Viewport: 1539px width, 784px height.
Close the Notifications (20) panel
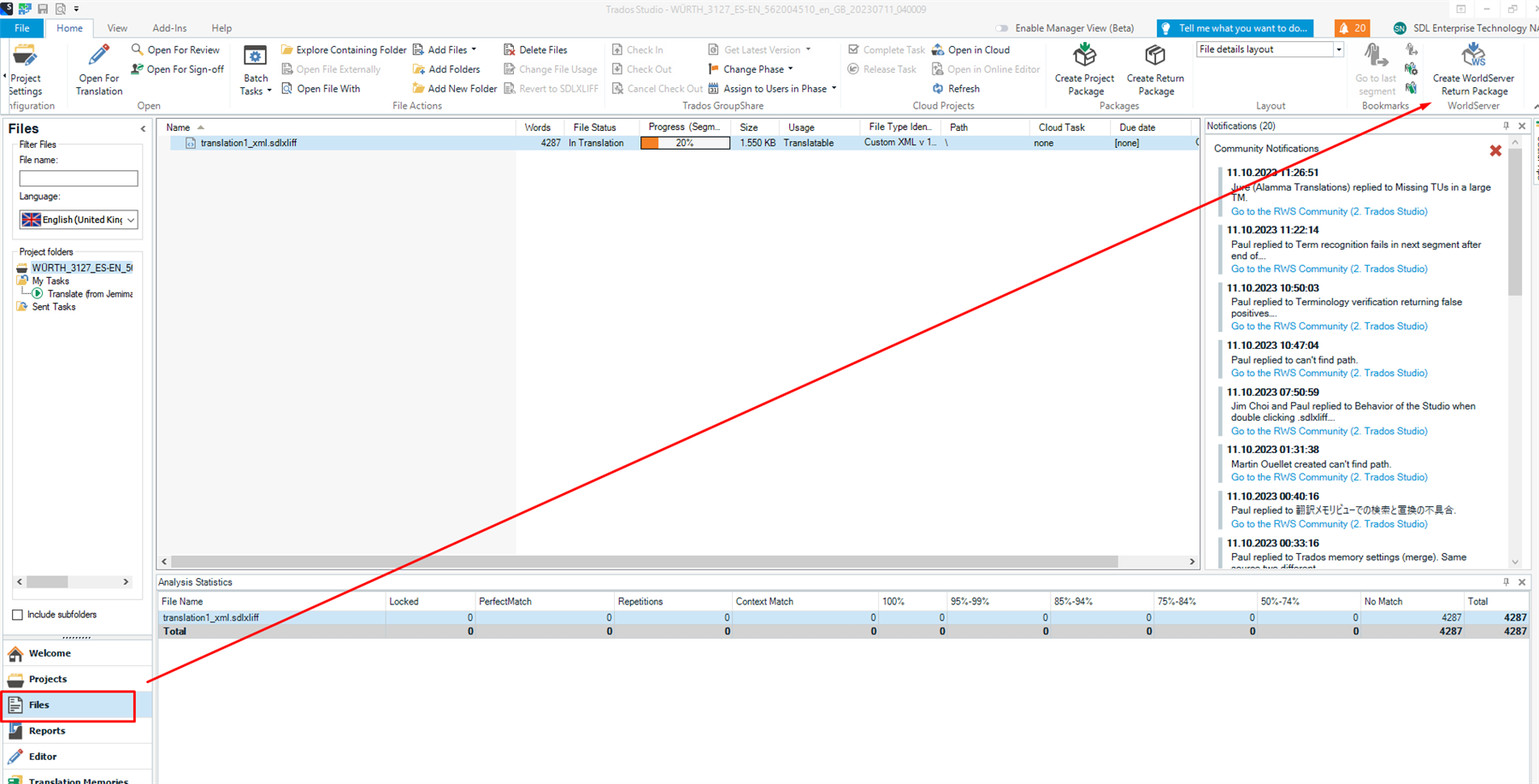[x=1522, y=126]
